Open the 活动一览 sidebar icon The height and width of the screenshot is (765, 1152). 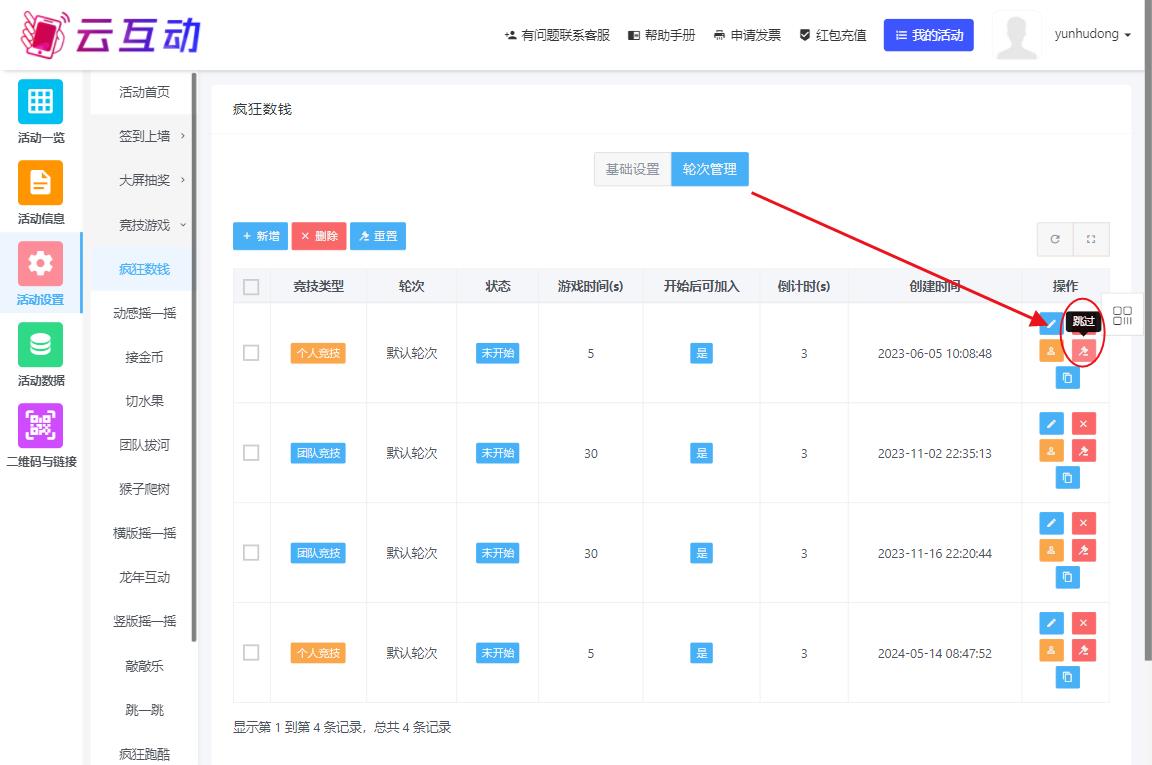(40, 101)
